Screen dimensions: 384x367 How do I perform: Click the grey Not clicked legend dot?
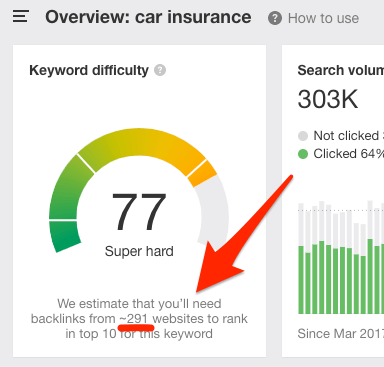click(303, 136)
